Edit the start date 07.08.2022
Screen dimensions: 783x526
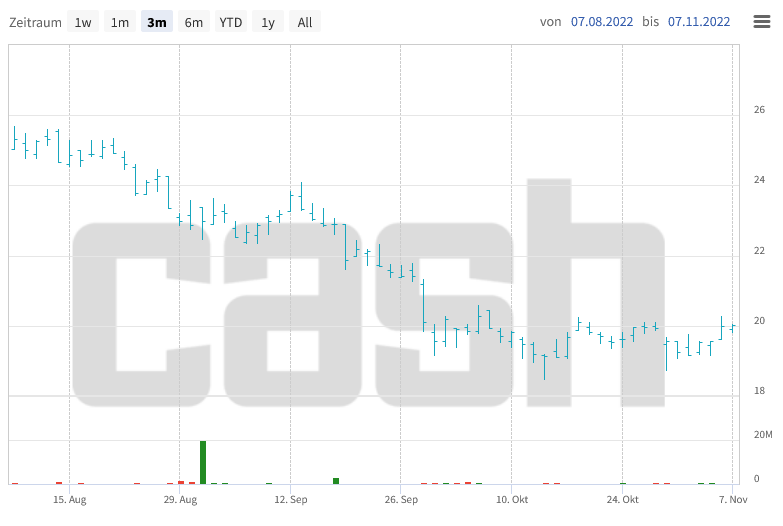(602, 22)
